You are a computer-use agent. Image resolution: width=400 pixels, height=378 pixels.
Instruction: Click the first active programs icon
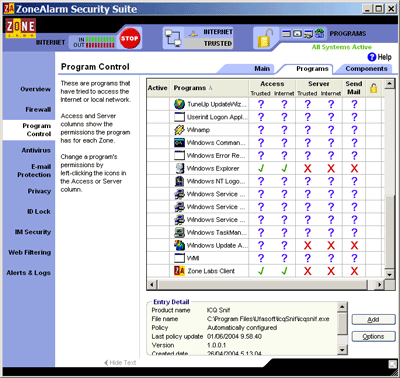(x=286, y=33)
